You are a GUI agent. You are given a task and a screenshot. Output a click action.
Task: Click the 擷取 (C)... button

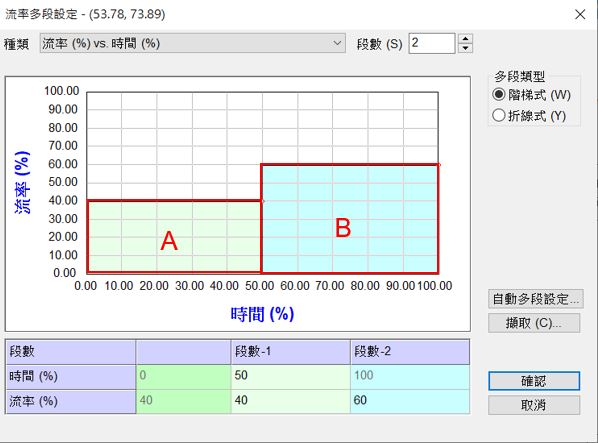point(534,323)
